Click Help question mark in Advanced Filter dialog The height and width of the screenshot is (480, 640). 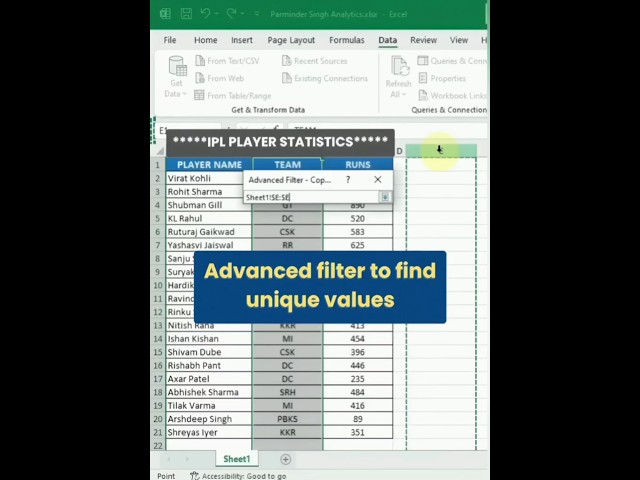[x=348, y=180]
